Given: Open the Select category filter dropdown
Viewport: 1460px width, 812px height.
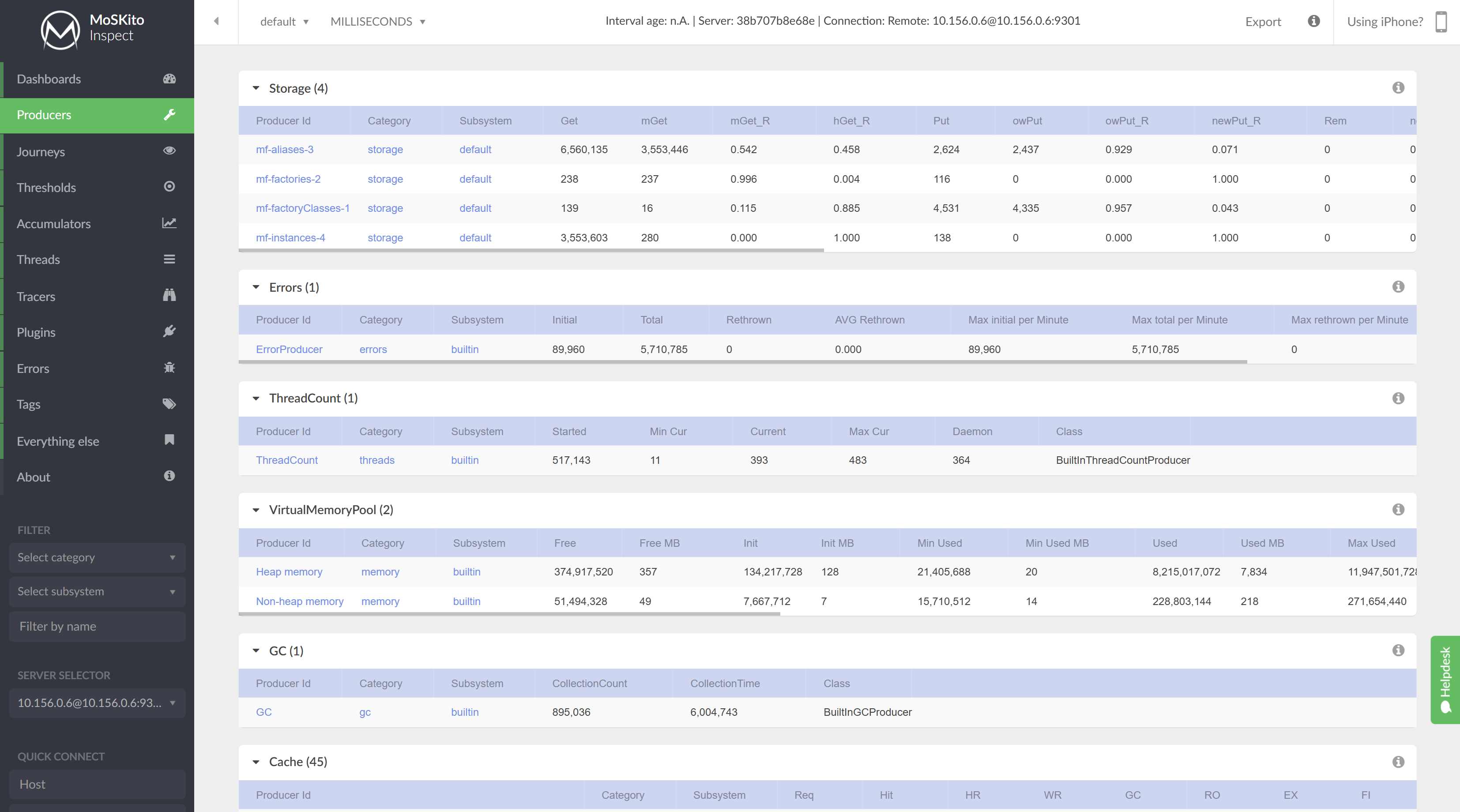Looking at the screenshot, I should coord(97,557).
